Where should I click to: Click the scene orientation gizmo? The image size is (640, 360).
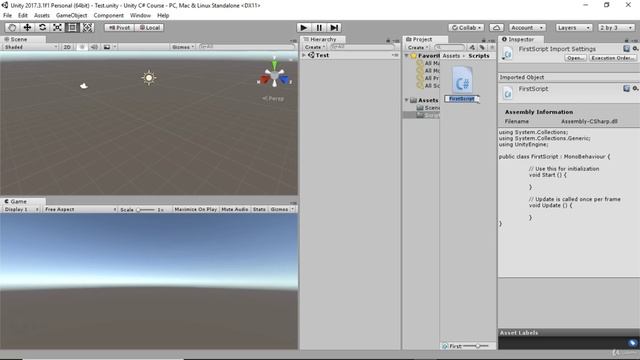pyautogui.click(x=274, y=76)
